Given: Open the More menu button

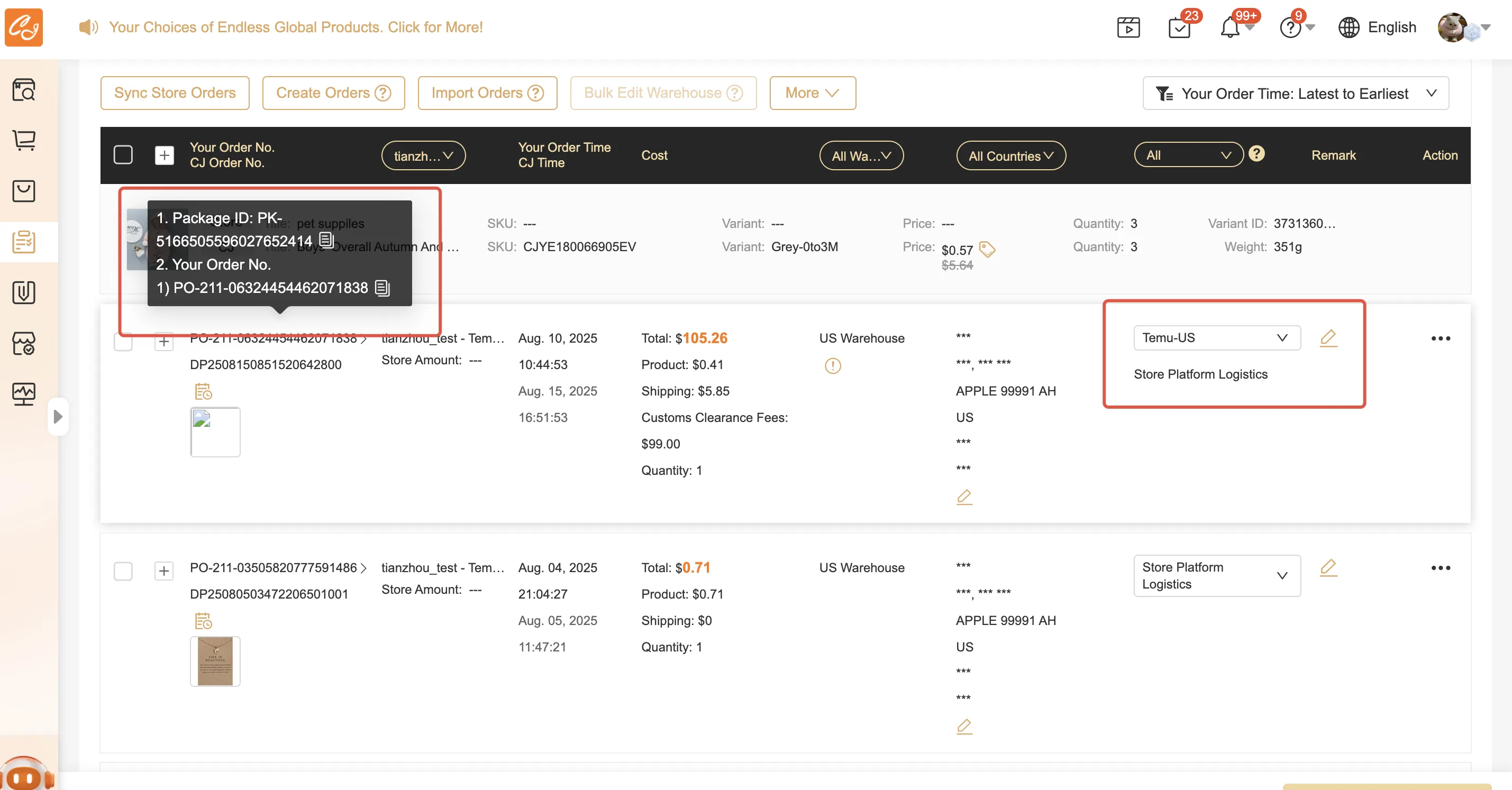Looking at the screenshot, I should (x=813, y=93).
